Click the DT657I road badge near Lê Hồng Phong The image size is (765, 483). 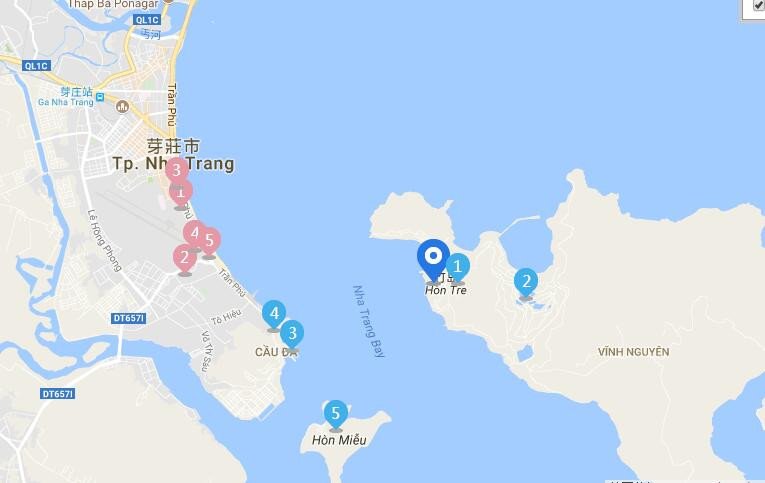click(128, 318)
